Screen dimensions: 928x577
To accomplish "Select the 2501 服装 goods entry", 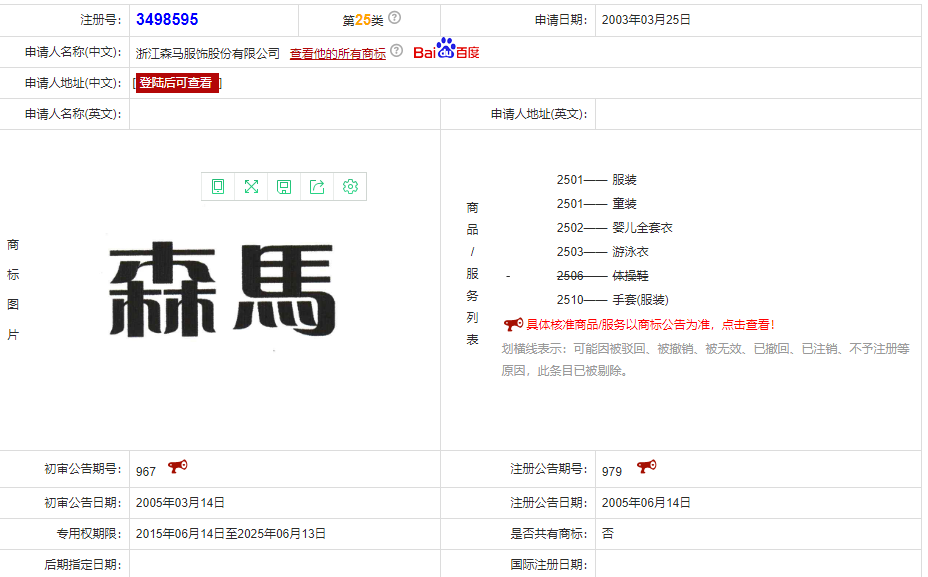I will pos(597,181).
